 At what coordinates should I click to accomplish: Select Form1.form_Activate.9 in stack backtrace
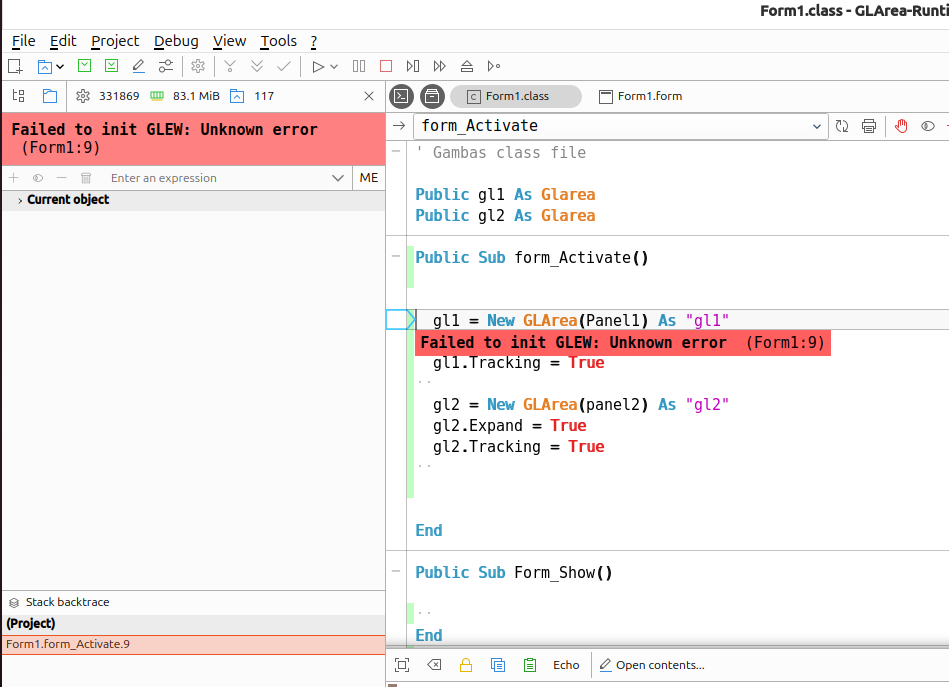click(194, 645)
